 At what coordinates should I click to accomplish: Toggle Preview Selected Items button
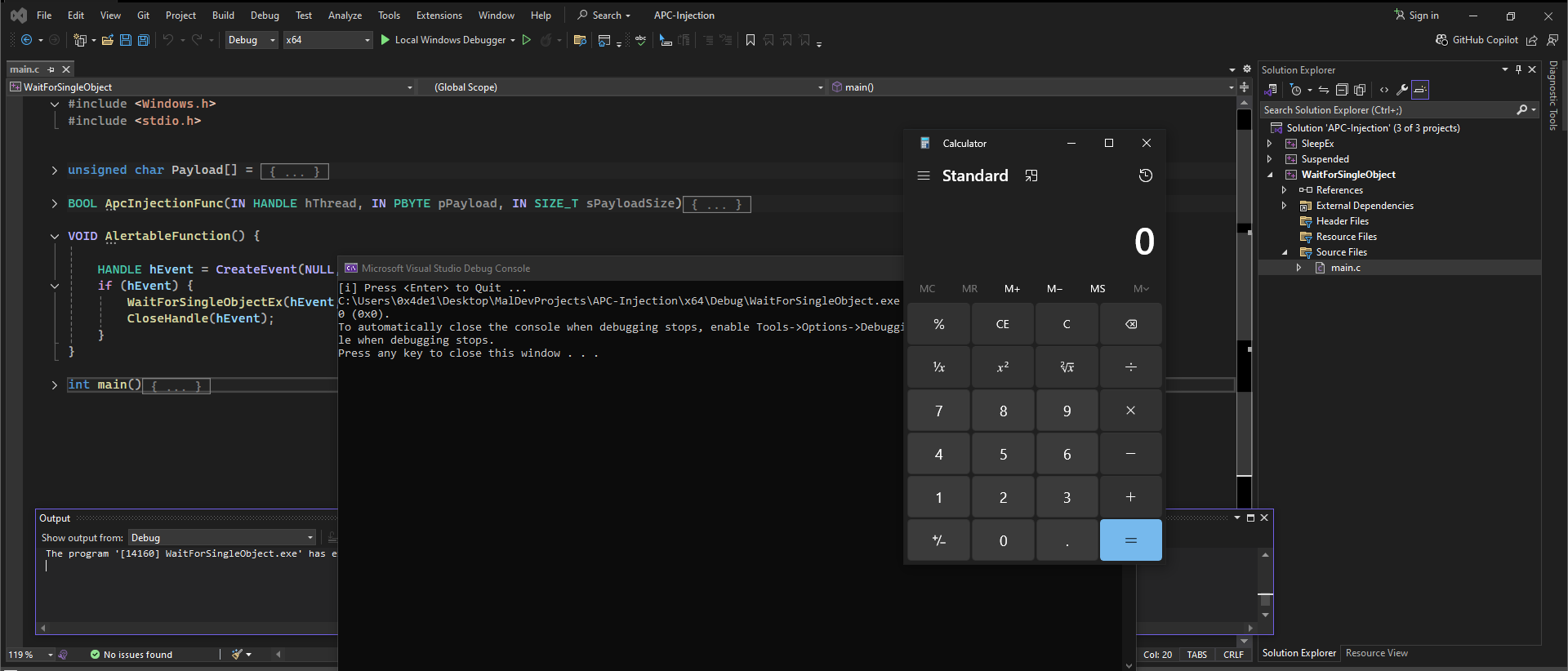coord(1420,90)
